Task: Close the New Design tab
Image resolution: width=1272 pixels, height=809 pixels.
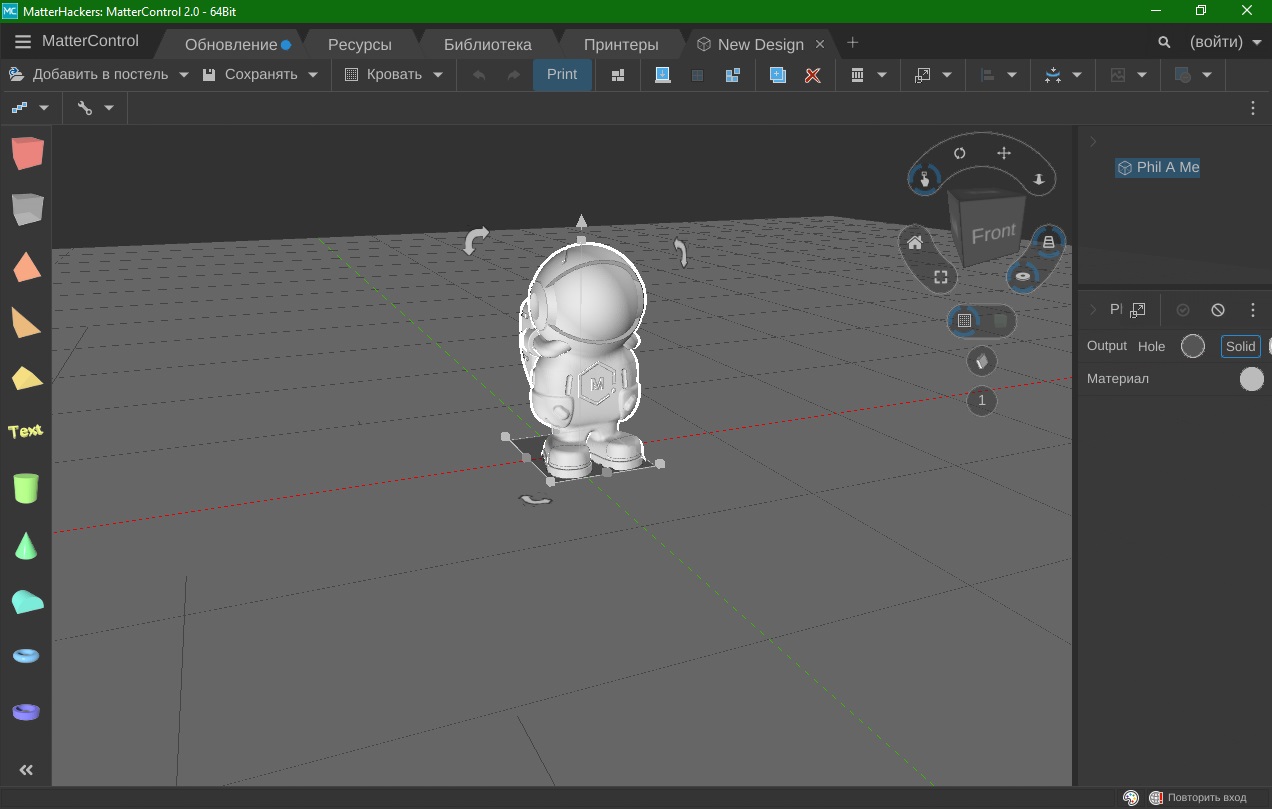Action: click(820, 44)
